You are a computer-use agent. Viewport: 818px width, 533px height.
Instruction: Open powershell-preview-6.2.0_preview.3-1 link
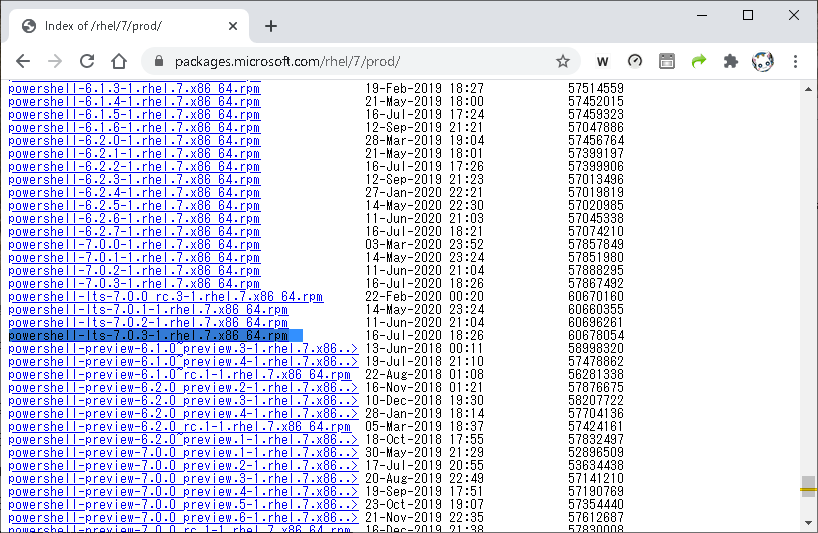click(183, 401)
